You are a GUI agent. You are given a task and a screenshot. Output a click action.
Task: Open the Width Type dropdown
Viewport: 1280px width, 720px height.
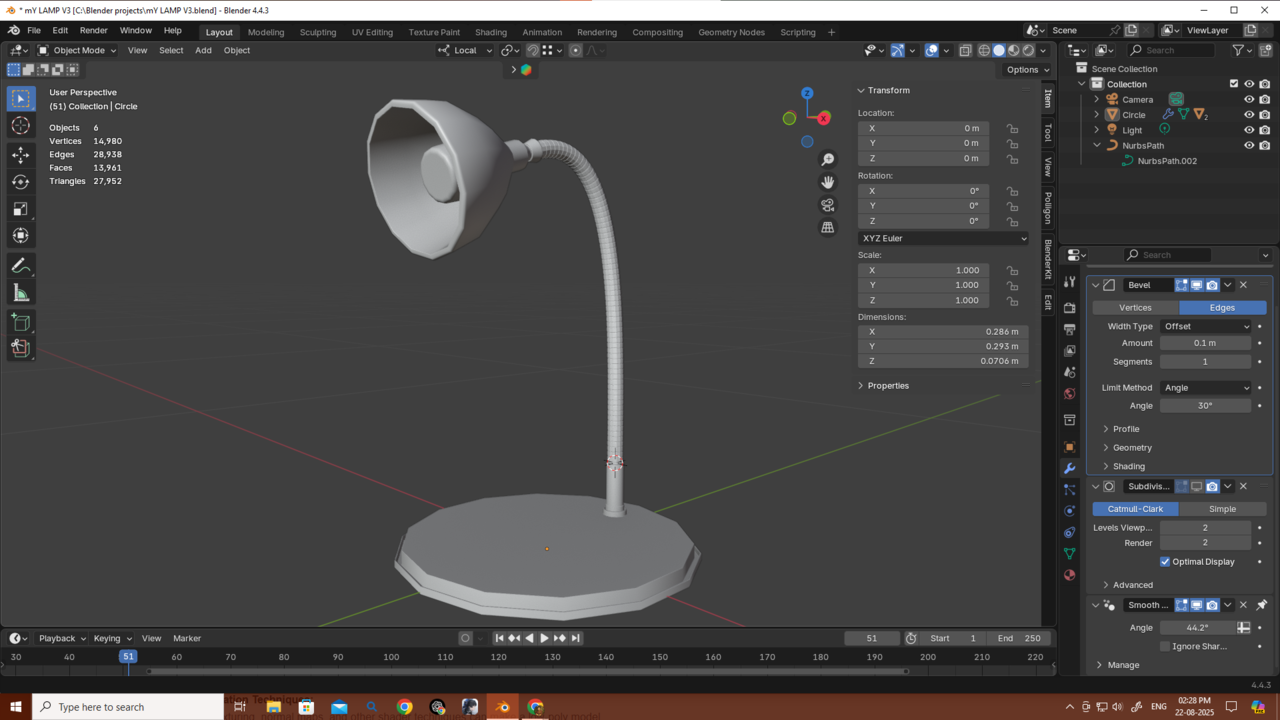1206,326
